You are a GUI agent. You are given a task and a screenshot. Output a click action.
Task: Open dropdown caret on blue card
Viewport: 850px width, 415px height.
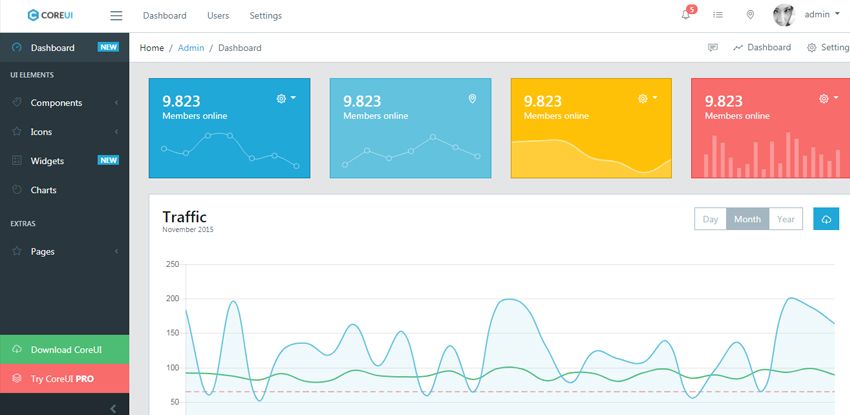pos(293,98)
